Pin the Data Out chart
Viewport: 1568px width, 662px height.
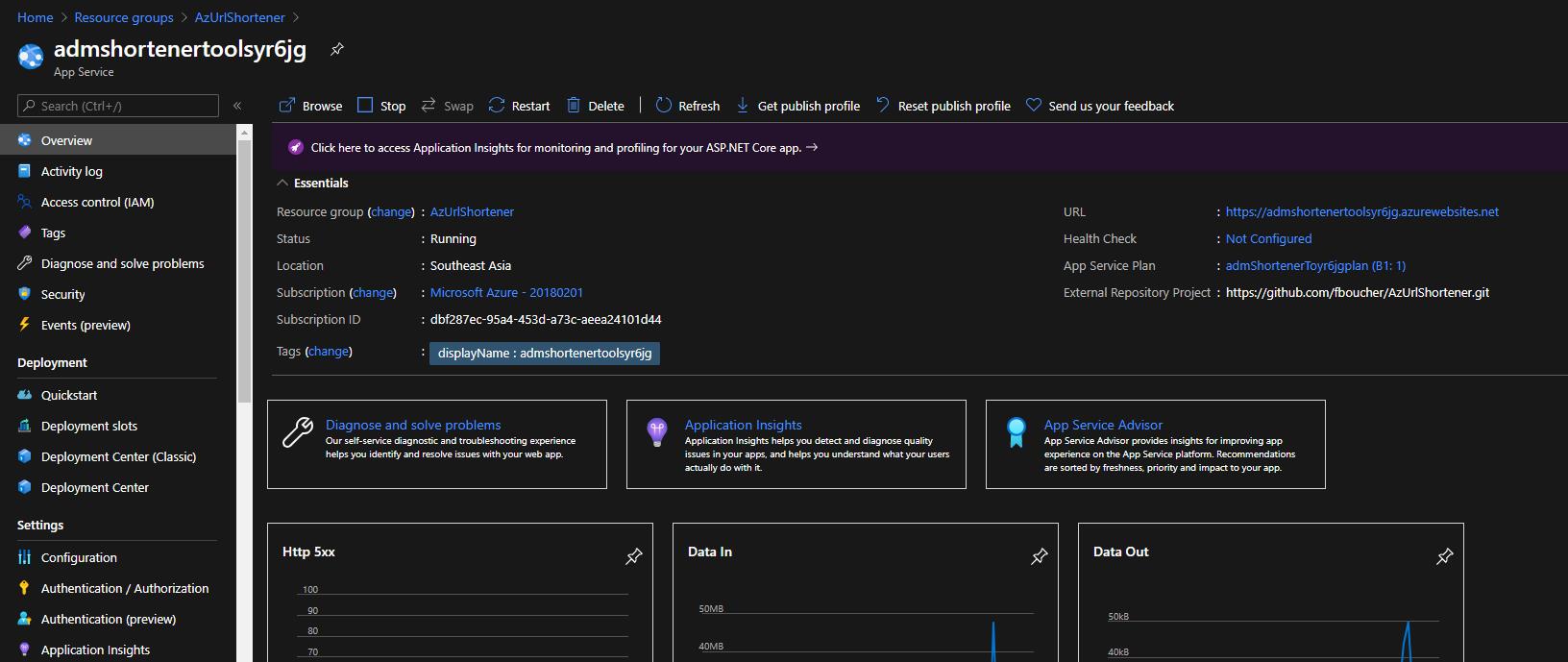(1444, 556)
